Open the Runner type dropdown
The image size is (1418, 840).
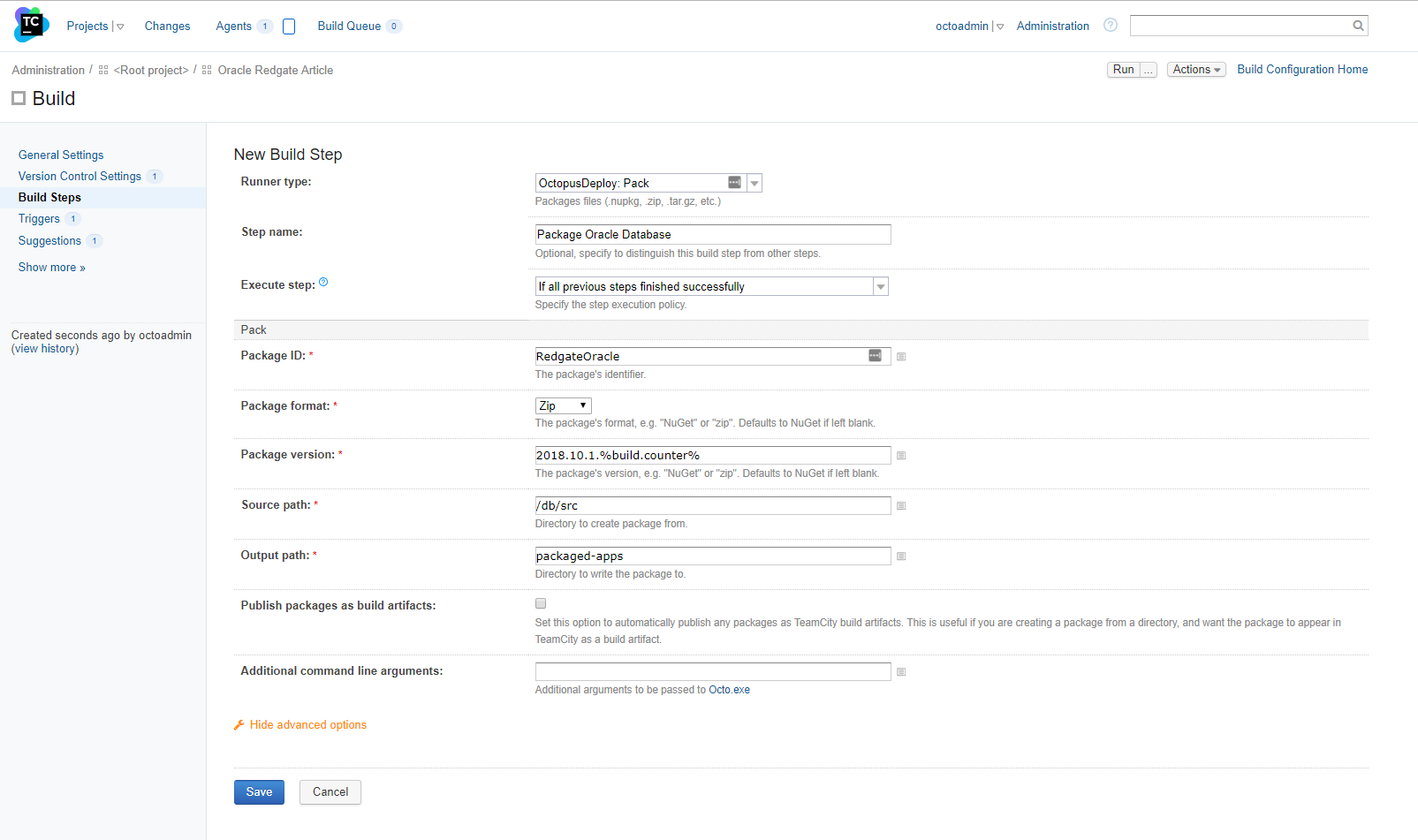[x=754, y=183]
